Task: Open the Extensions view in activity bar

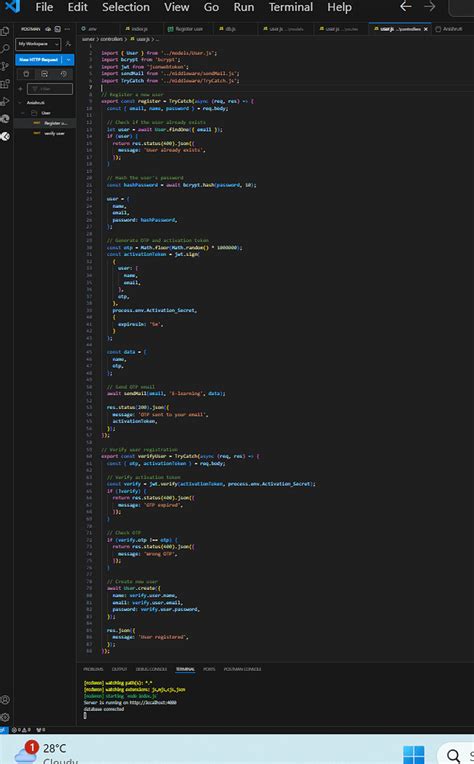Action: point(5,84)
